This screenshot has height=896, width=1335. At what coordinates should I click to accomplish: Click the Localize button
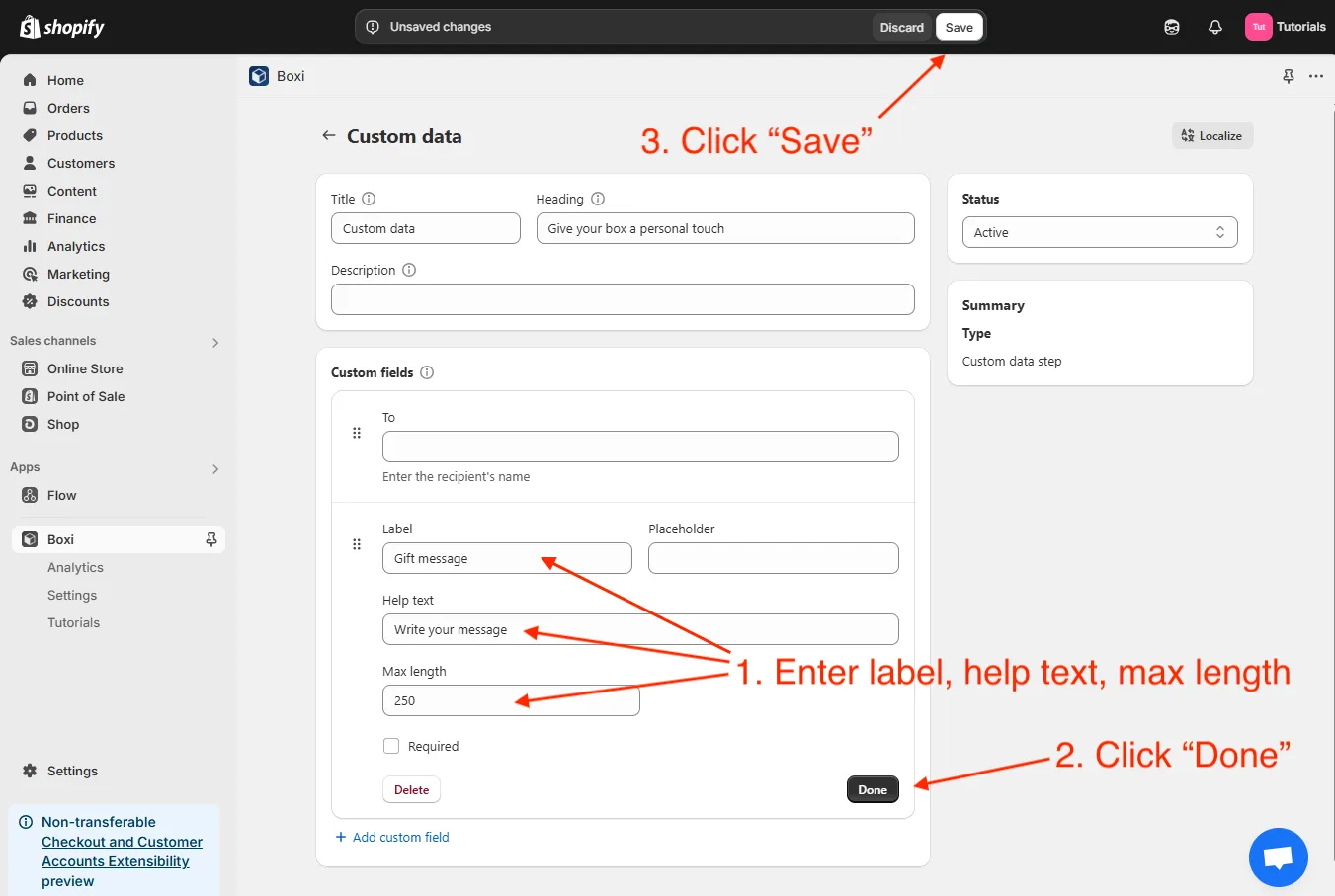(x=1211, y=136)
